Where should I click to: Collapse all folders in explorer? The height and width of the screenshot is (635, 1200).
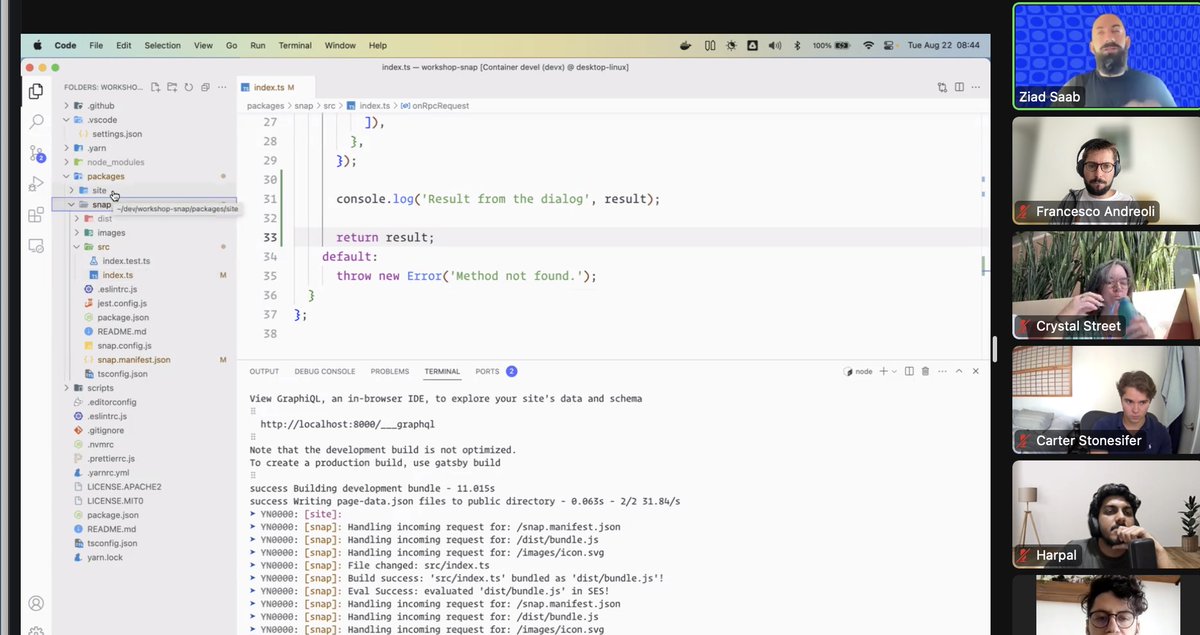pyautogui.click(x=205, y=87)
